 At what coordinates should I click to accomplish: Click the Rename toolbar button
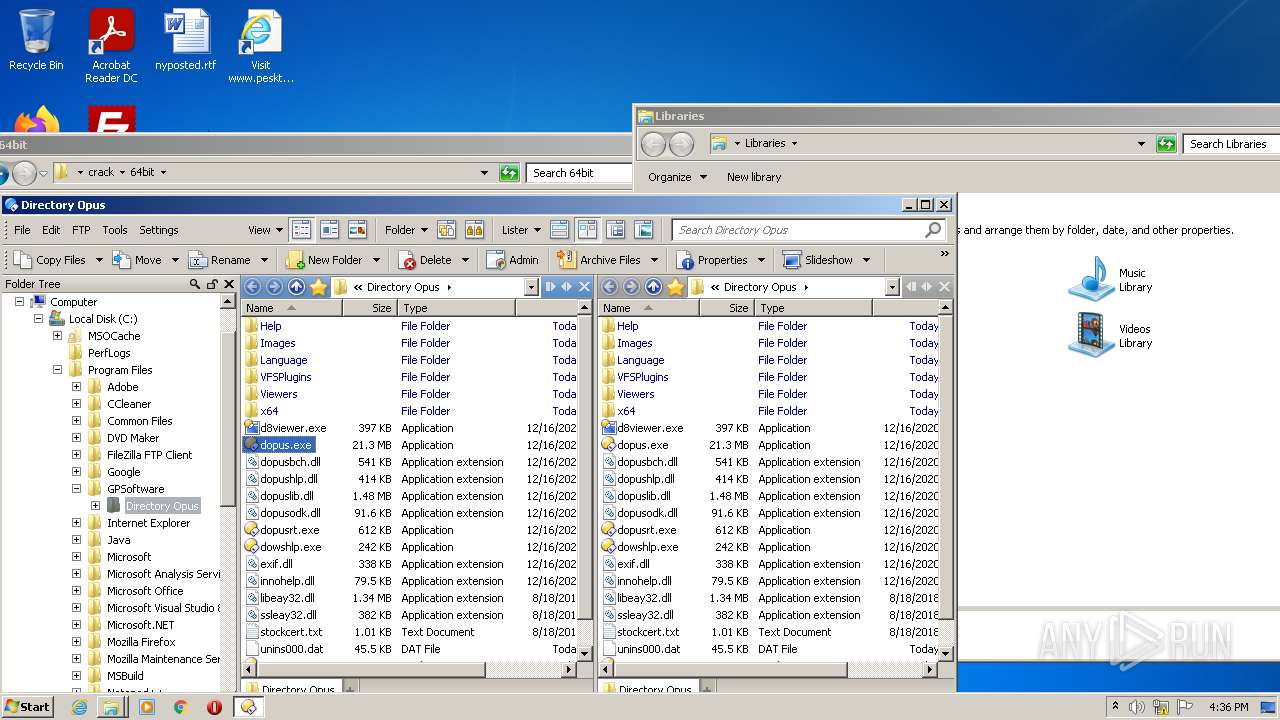(x=221, y=260)
